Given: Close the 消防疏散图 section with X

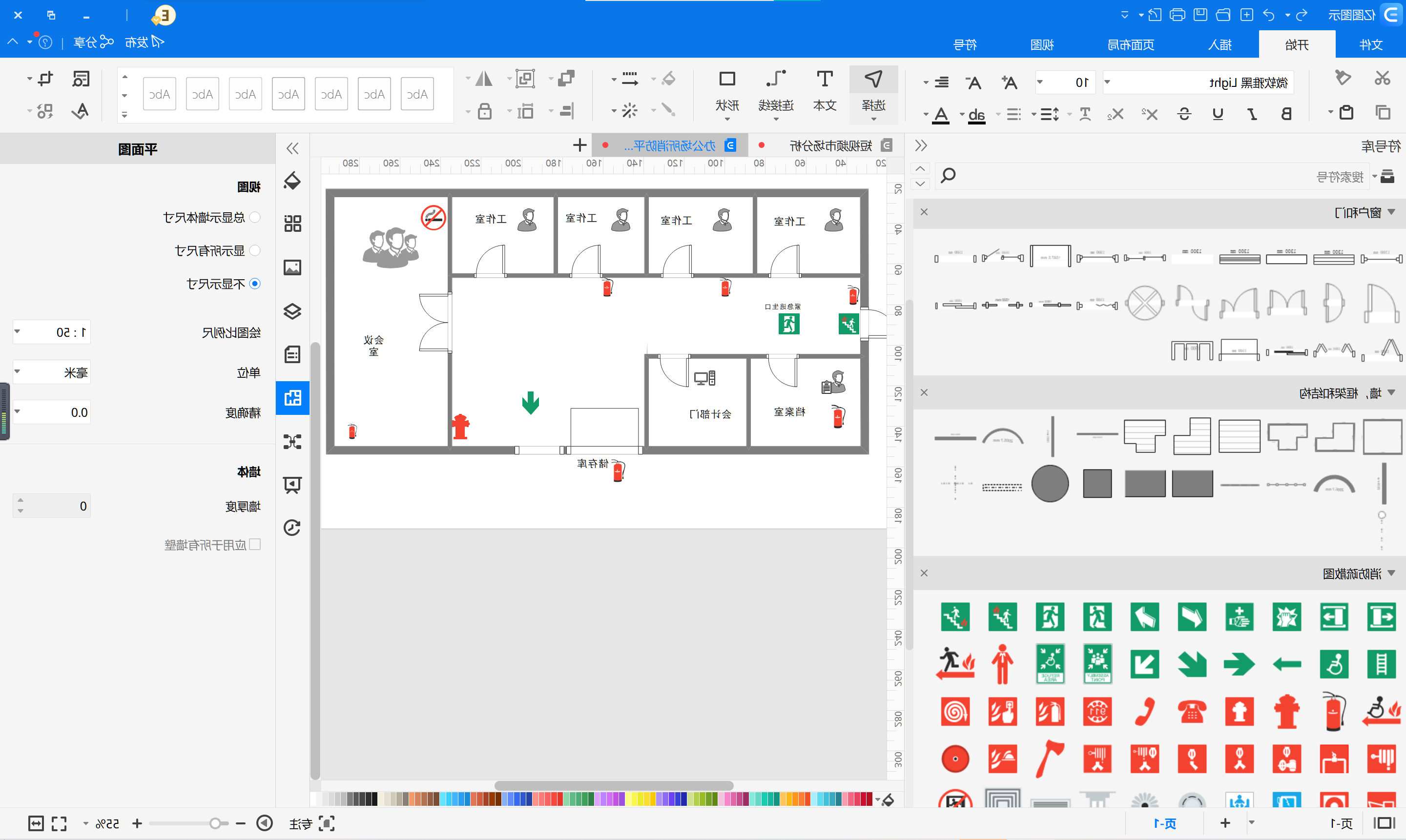Looking at the screenshot, I should coord(924,574).
